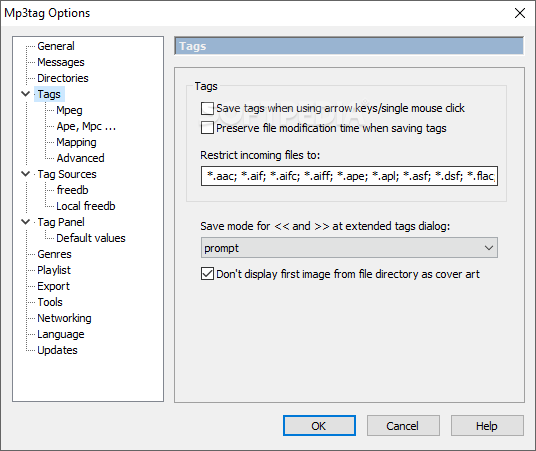536x451 pixels.
Task: Open Default values under Tag Panel
Action: pos(91,238)
